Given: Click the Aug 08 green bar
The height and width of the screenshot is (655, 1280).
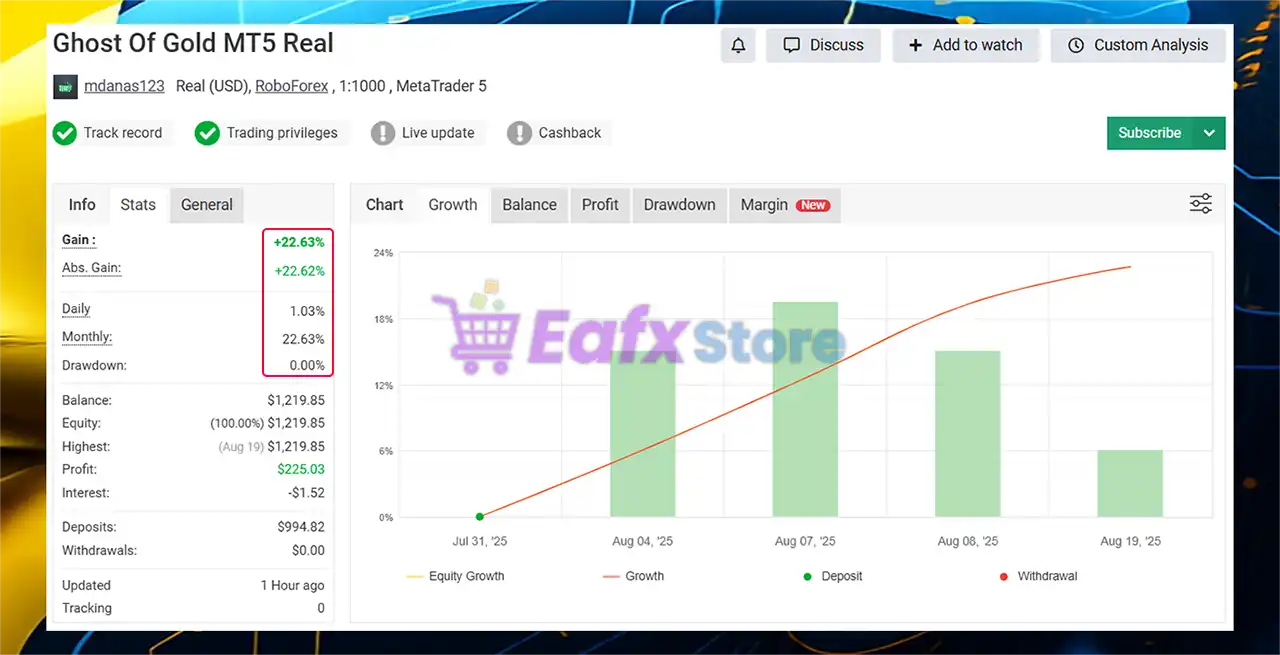Looking at the screenshot, I should (x=968, y=434).
